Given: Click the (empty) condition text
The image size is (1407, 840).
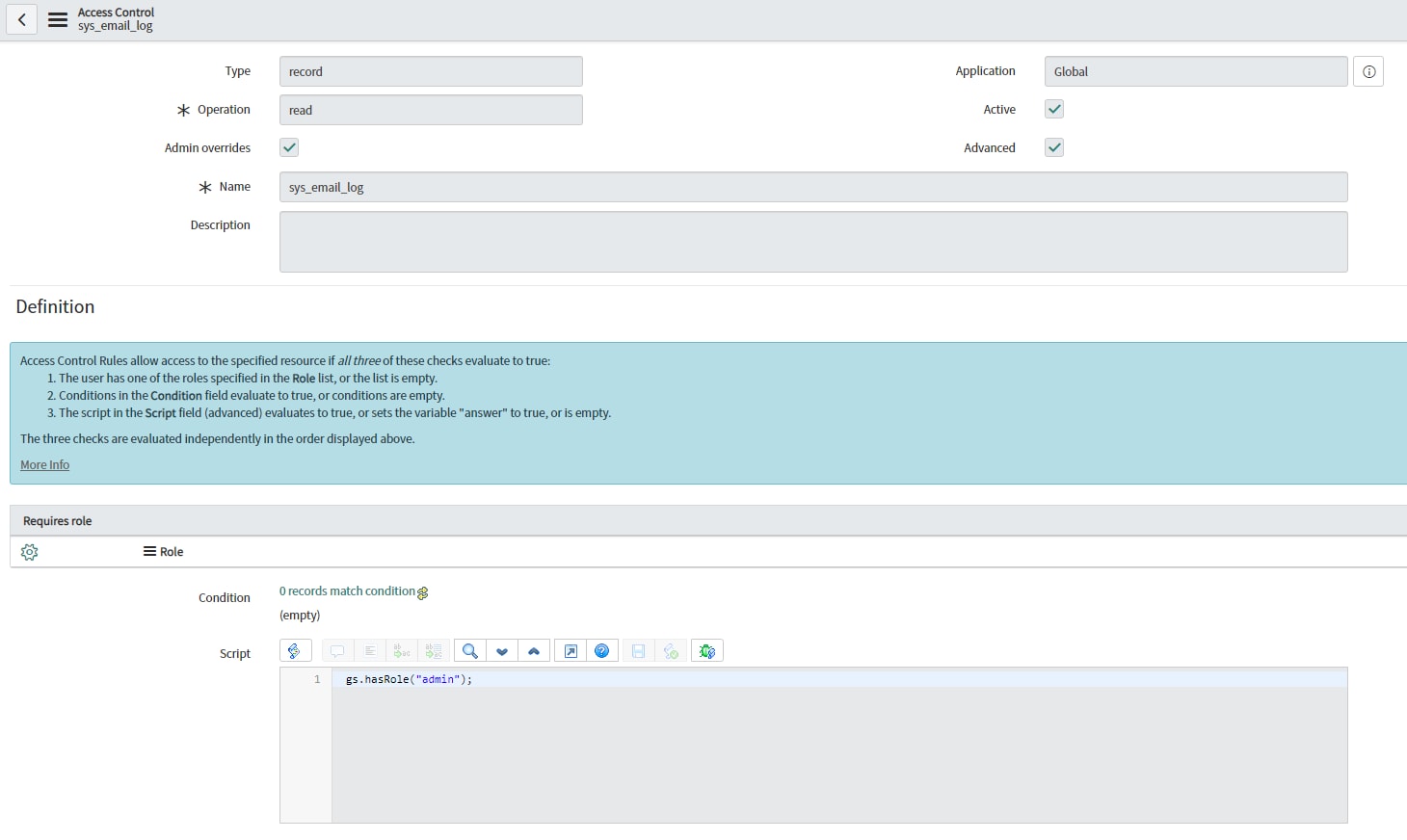Looking at the screenshot, I should [300, 616].
